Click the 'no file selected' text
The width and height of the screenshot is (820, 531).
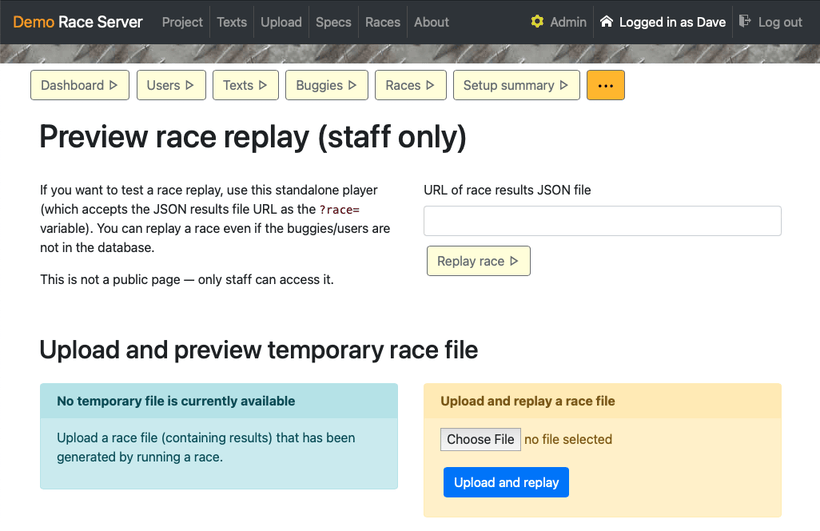pyautogui.click(x=568, y=439)
